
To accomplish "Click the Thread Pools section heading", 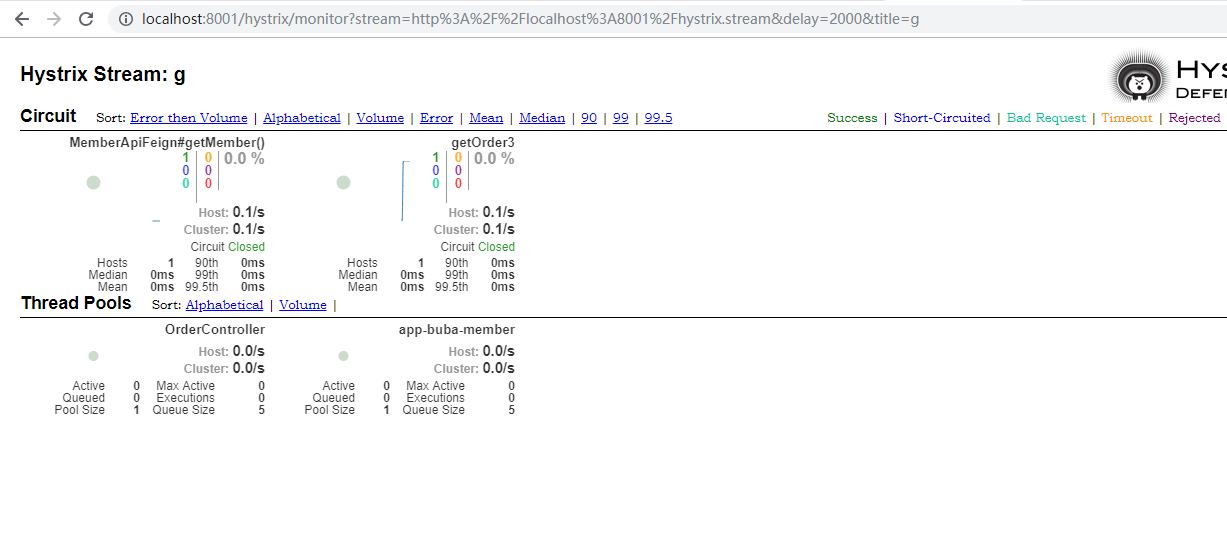I will pos(76,303).
